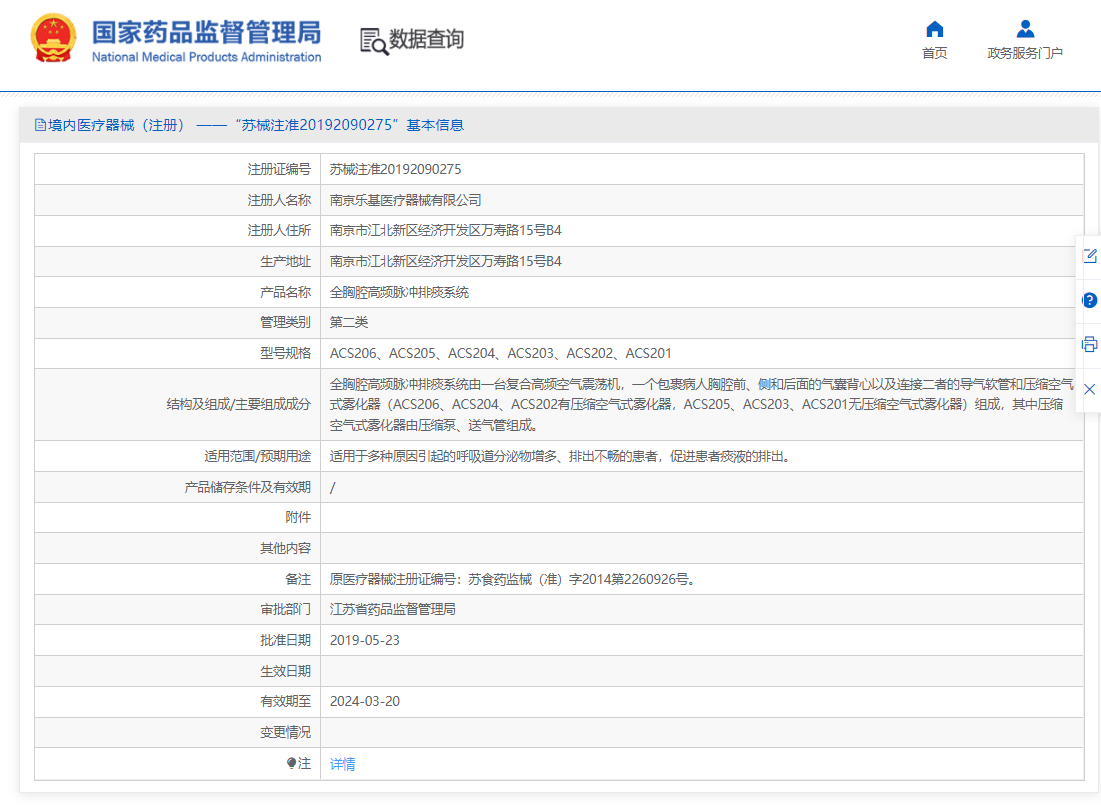Screen dimensions: 1101x809
Task: Click National Medical Products Administration text
Action: (x=206, y=57)
